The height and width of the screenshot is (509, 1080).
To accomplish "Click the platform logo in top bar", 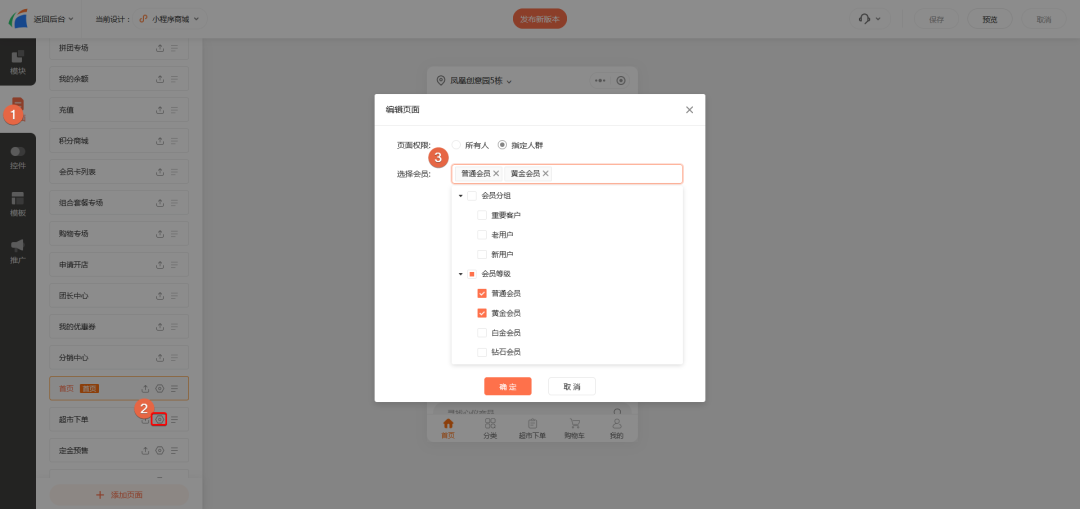I will (18, 19).
